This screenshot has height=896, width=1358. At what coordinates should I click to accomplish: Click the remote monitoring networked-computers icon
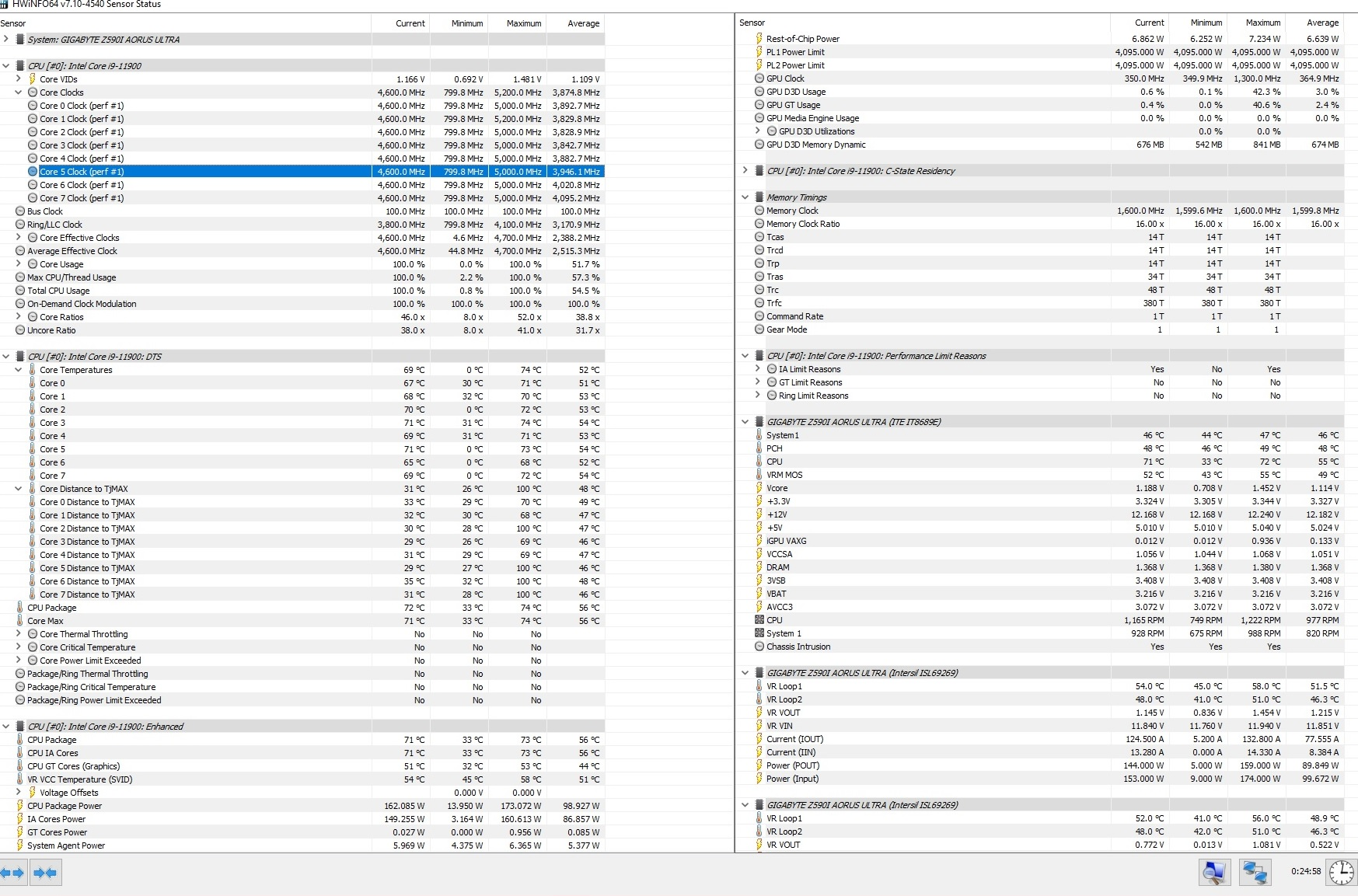tap(1255, 873)
